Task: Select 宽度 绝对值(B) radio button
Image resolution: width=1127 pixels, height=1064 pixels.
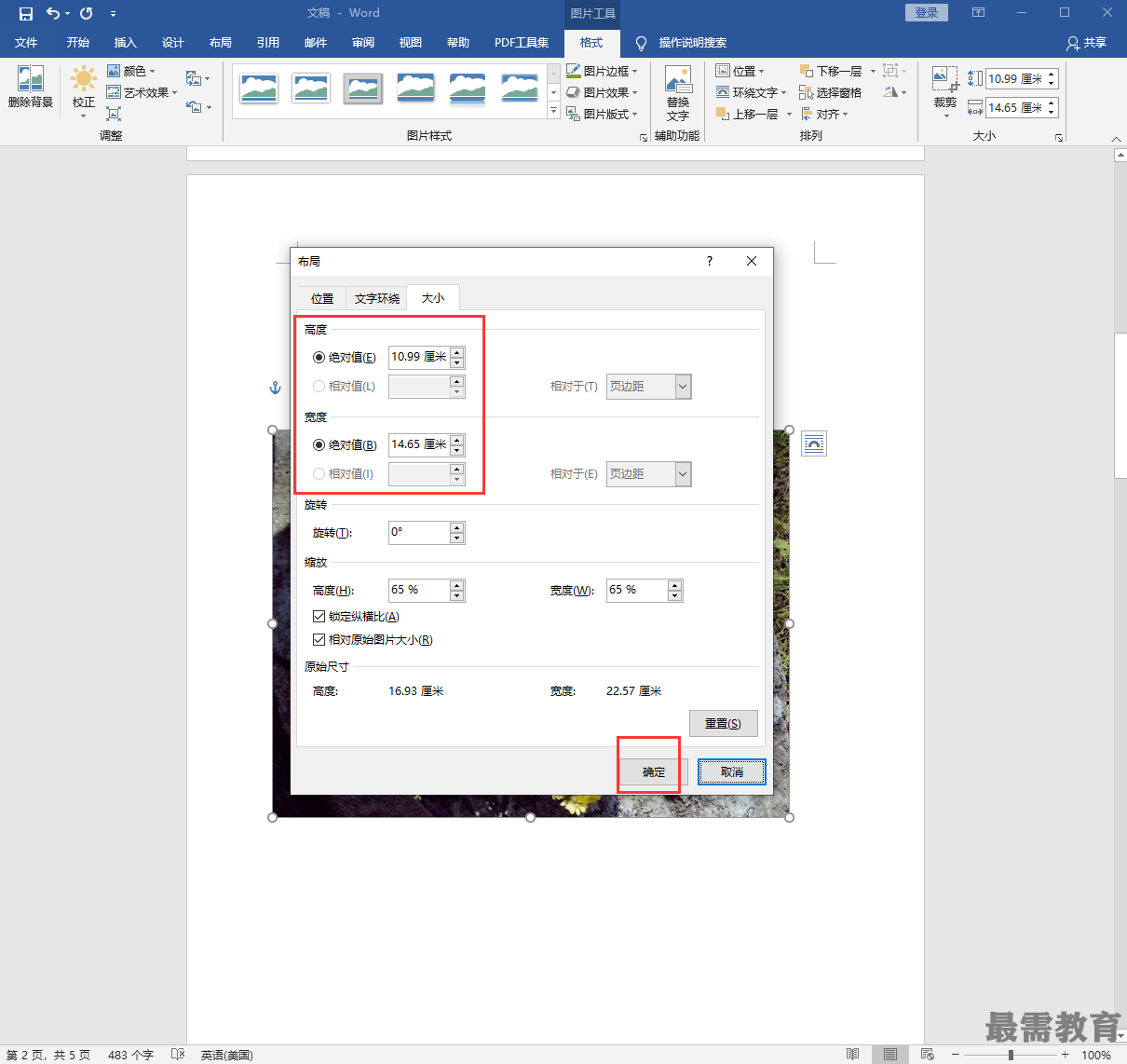Action: pyautogui.click(x=319, y=444)
